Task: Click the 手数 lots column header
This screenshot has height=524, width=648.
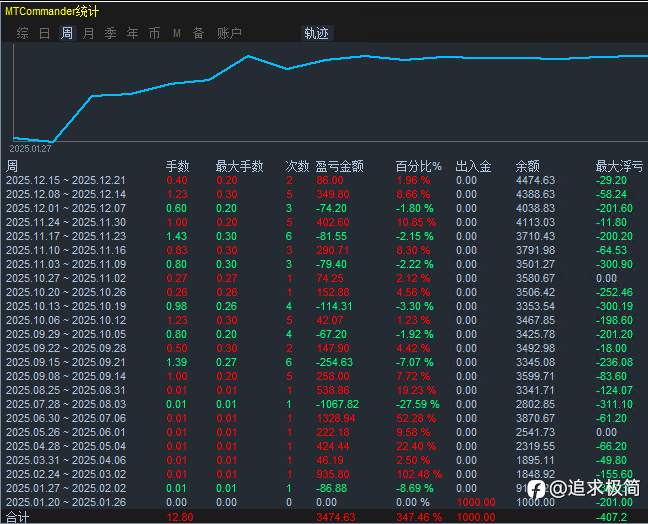Action: [177, 166]
